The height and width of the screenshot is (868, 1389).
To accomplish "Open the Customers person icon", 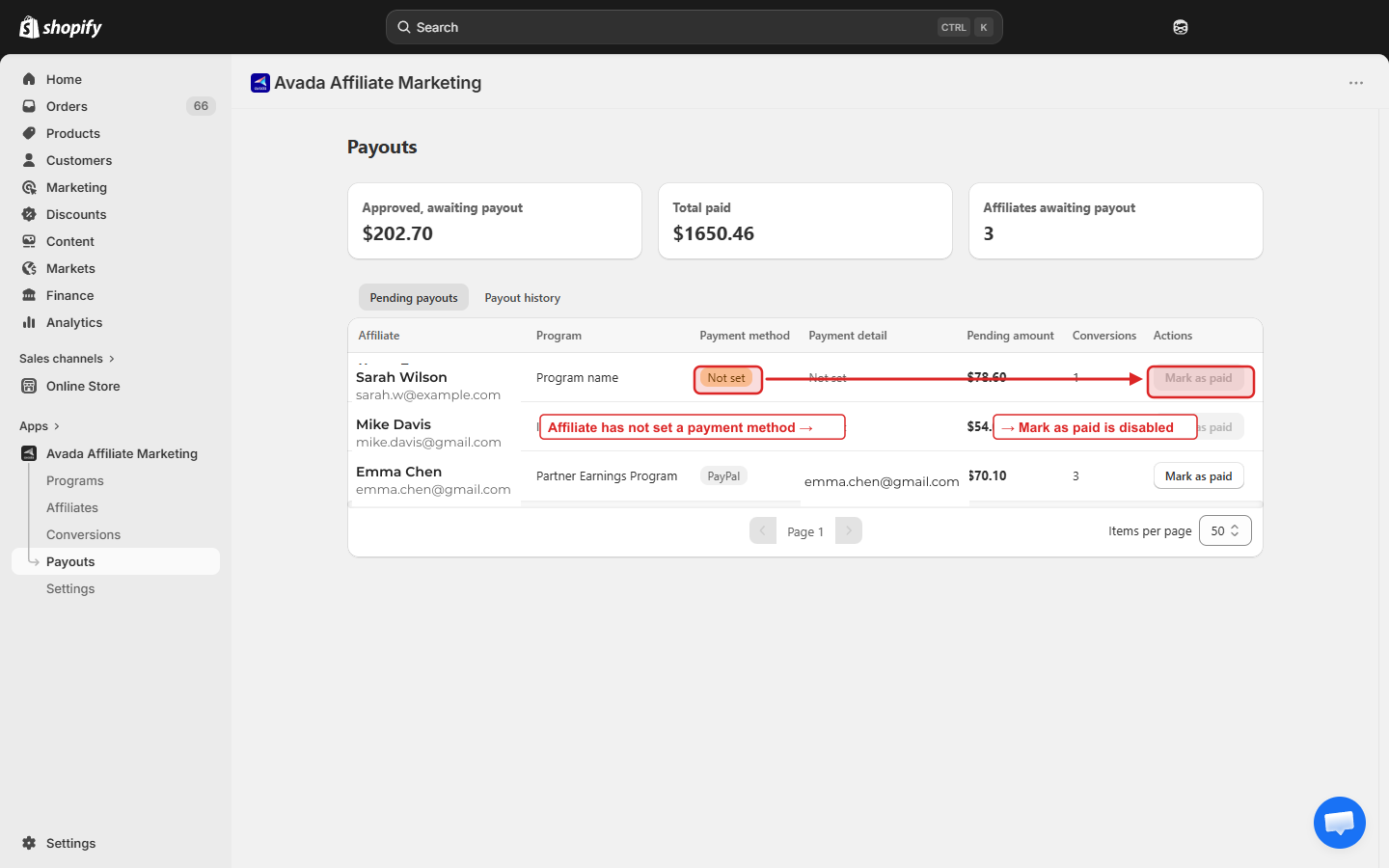I will tap(29, 160).
